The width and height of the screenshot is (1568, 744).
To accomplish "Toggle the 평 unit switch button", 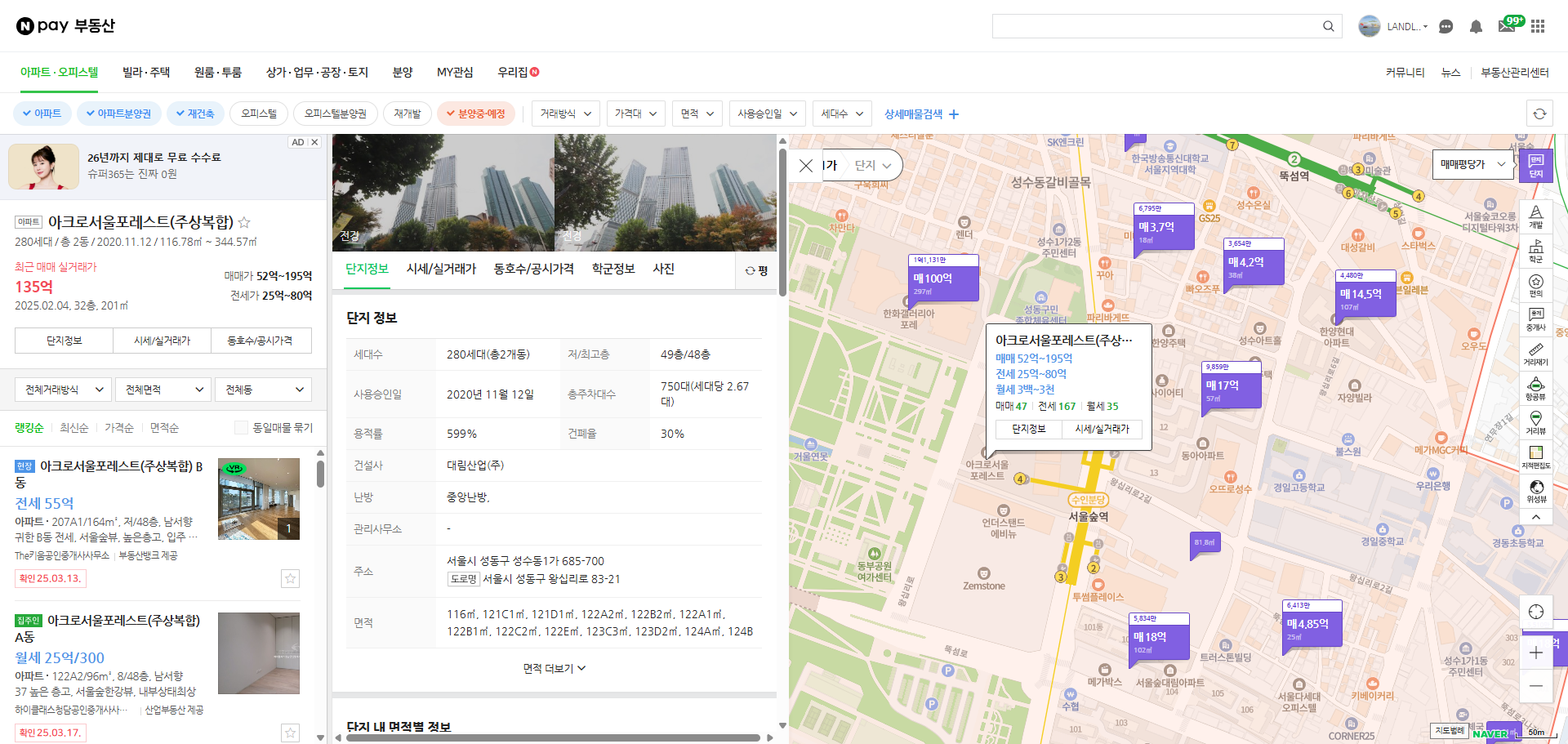I will 757,270.
